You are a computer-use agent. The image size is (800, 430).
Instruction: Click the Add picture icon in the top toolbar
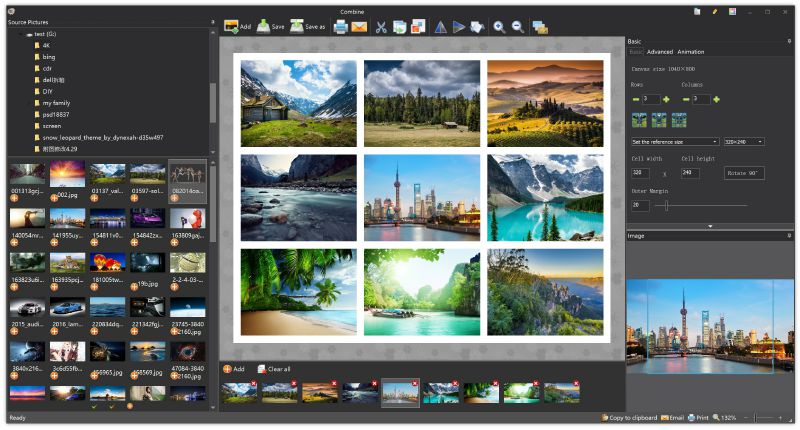[238, 27]
